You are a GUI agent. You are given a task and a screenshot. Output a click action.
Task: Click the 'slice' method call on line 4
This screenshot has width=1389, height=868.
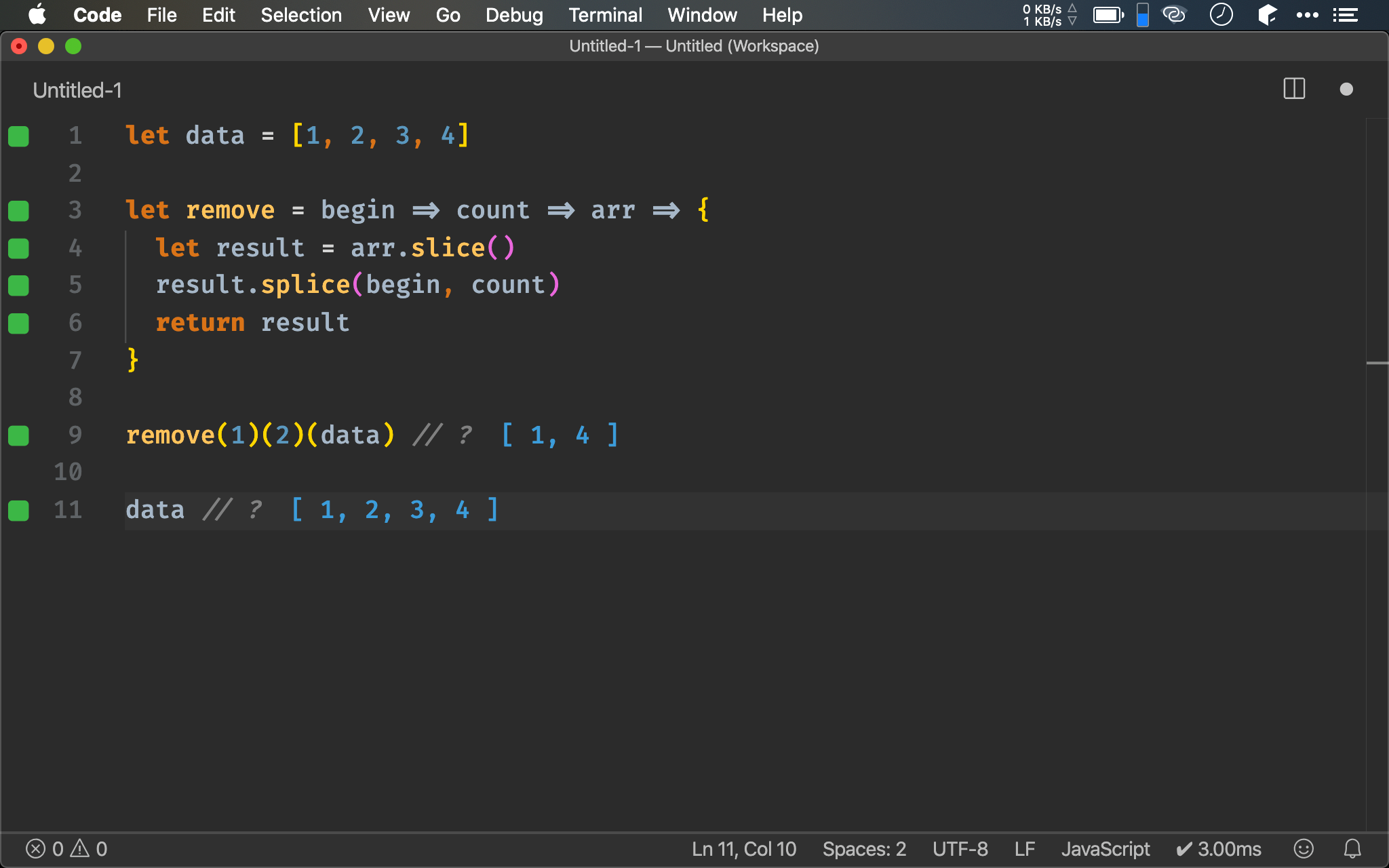[448, 248]
